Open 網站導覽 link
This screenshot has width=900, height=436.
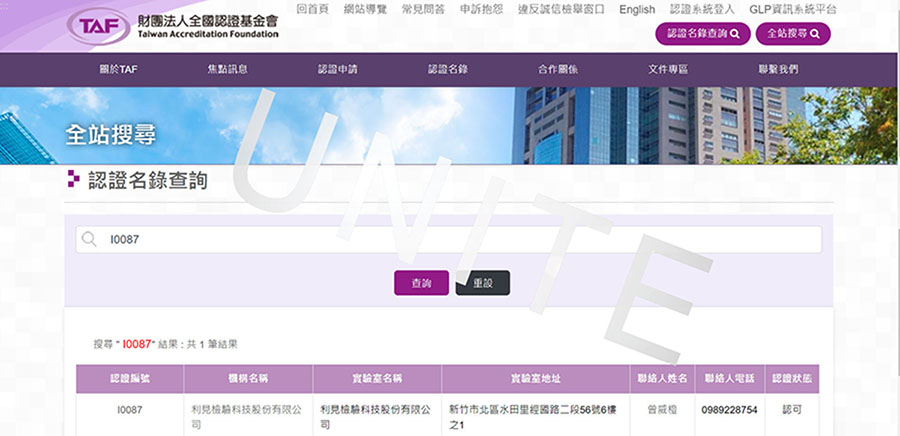coord(365,9)
